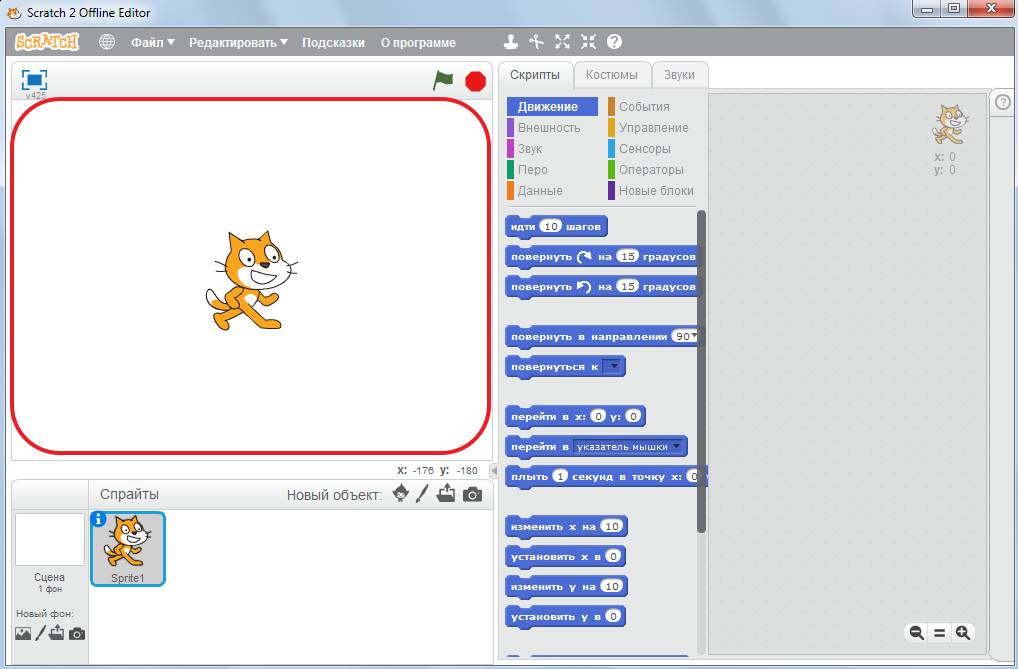Click seconds field in плыть block
Image resolution: width=1018 pixels, height=669 pixels.
[x=560, y=476]
